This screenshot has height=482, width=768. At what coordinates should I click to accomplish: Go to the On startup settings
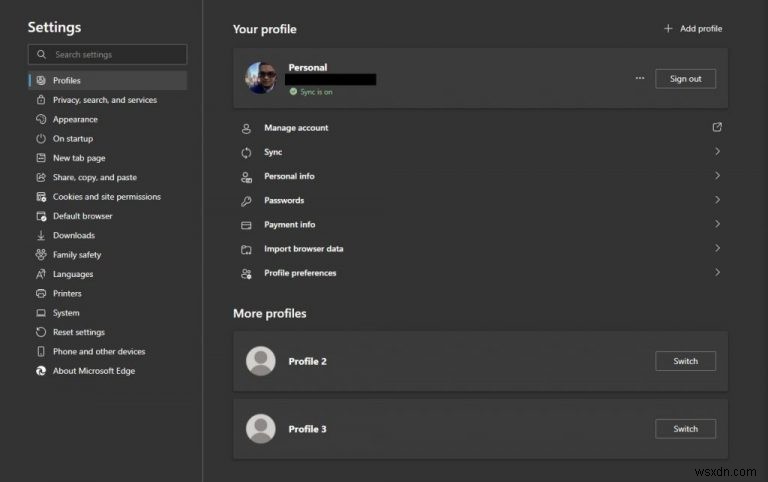[x=107, y=139]
